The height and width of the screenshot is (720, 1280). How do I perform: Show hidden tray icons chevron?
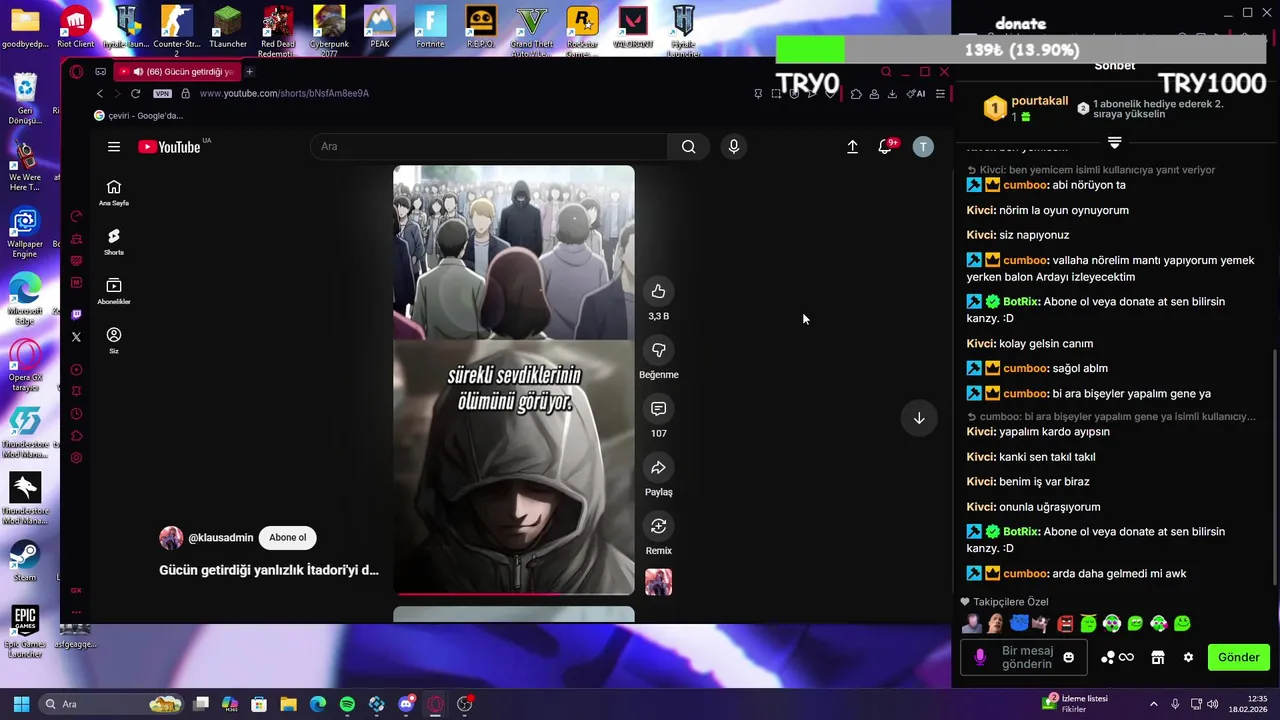point(1153,704)
